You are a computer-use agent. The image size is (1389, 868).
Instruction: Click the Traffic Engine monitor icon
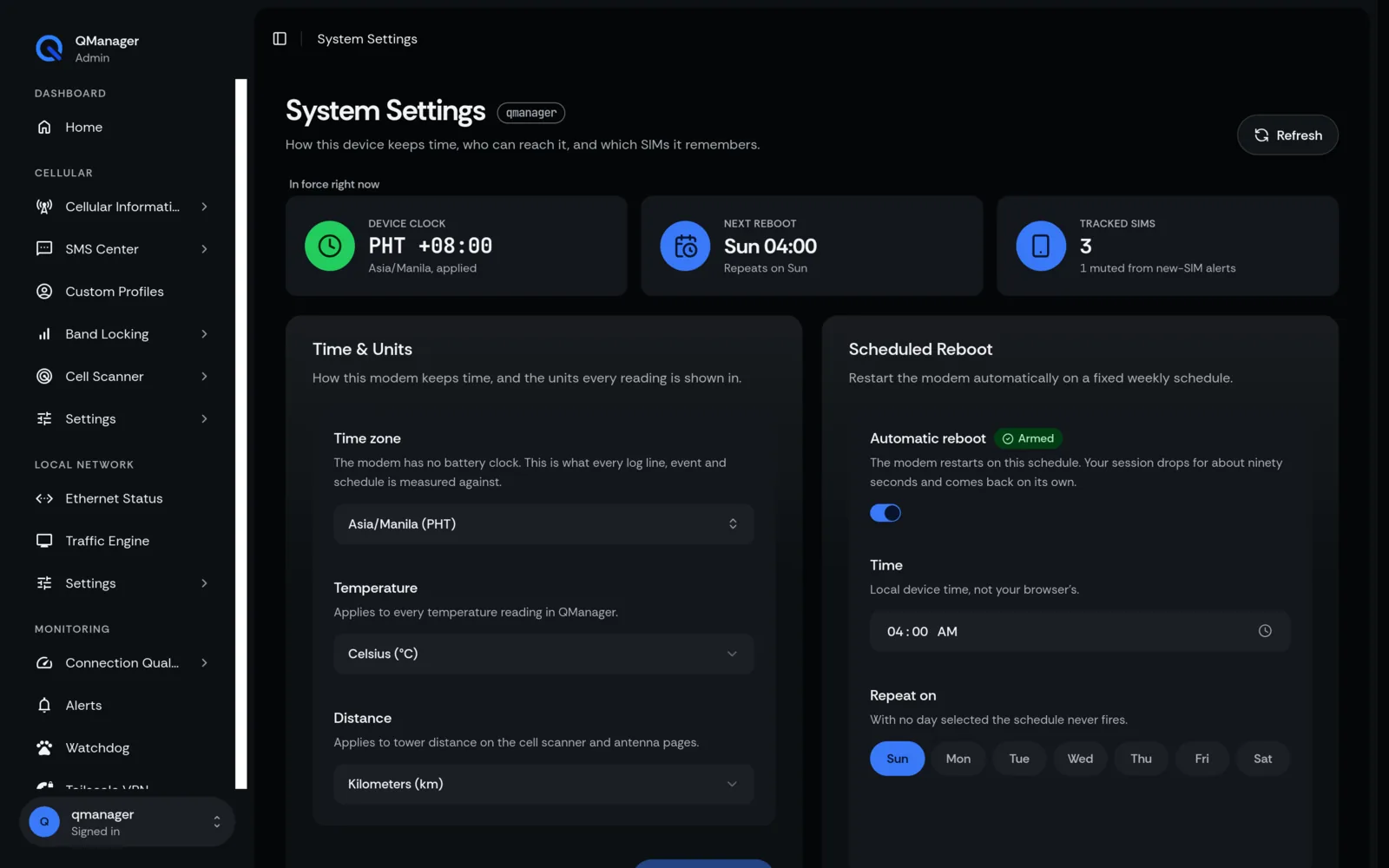pyautogui.click(x=44, y=541)
